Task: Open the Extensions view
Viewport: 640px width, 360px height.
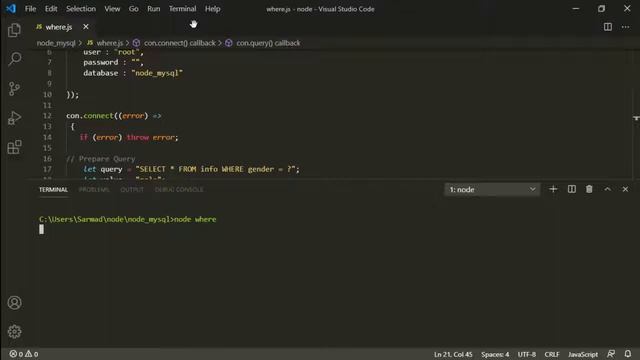Action: pos(14,147)
